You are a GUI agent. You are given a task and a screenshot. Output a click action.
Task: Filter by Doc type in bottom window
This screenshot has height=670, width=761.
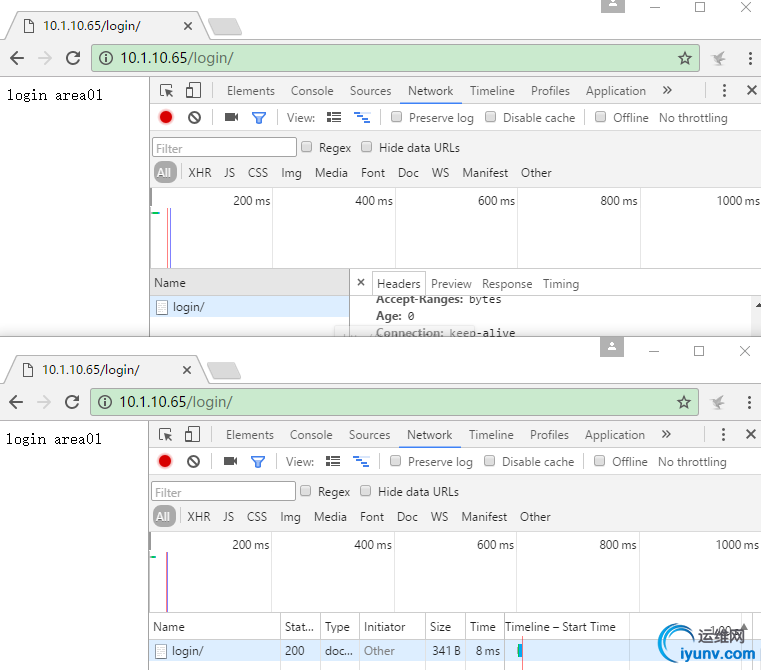tap(407, 517)
